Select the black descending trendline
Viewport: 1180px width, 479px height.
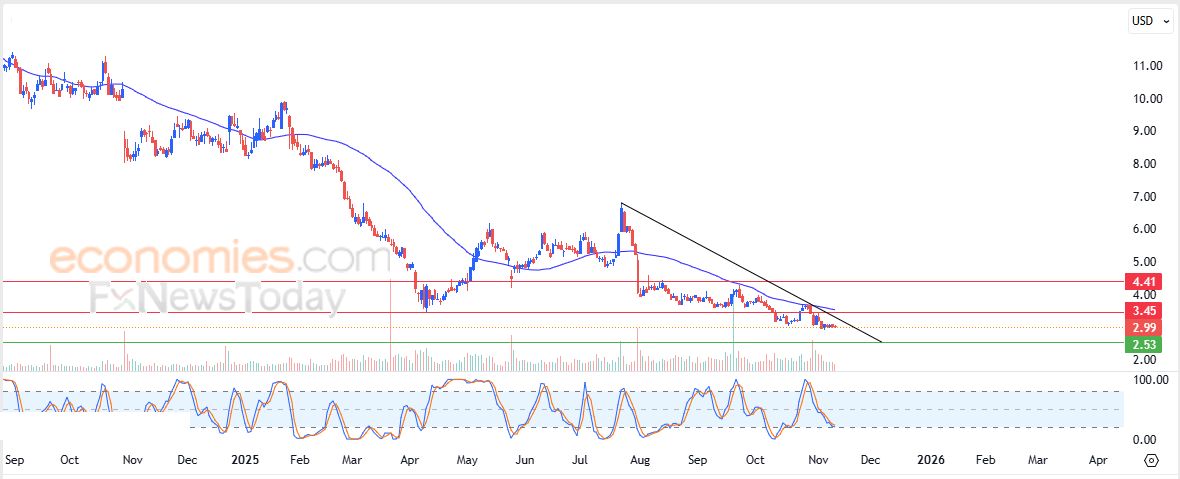pyautogui.click(x=750, y=273)
